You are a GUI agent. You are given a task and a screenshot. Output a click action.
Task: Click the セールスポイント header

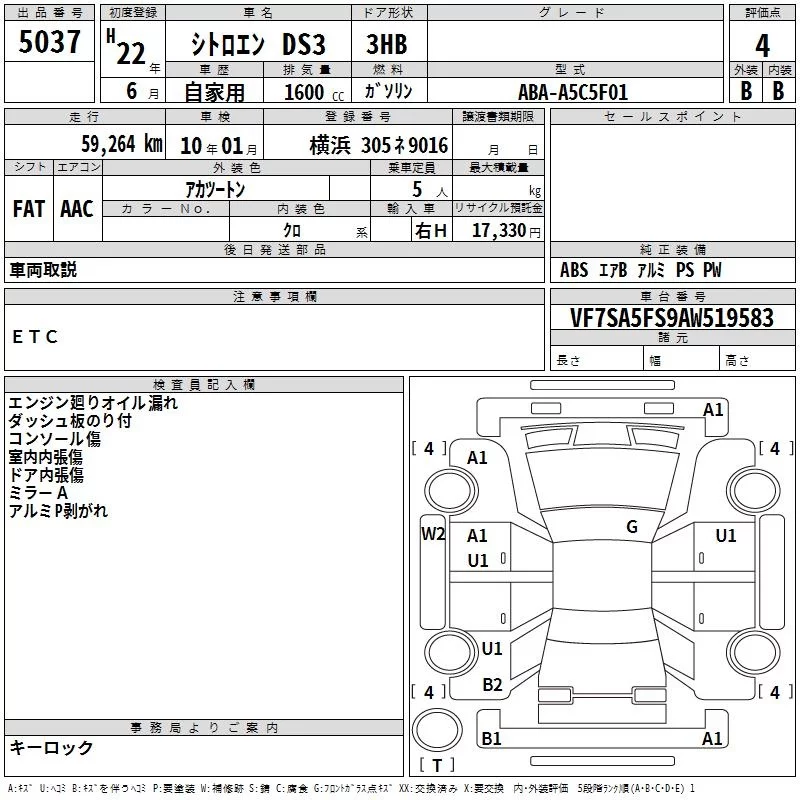pos(672,117)
